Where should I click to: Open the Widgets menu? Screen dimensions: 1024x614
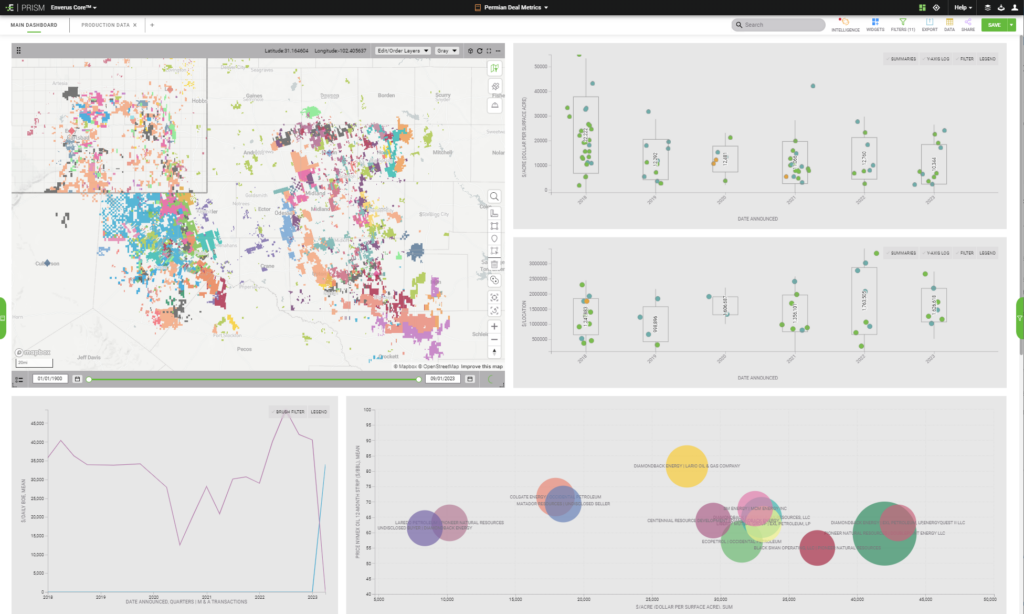coord(875,23)
